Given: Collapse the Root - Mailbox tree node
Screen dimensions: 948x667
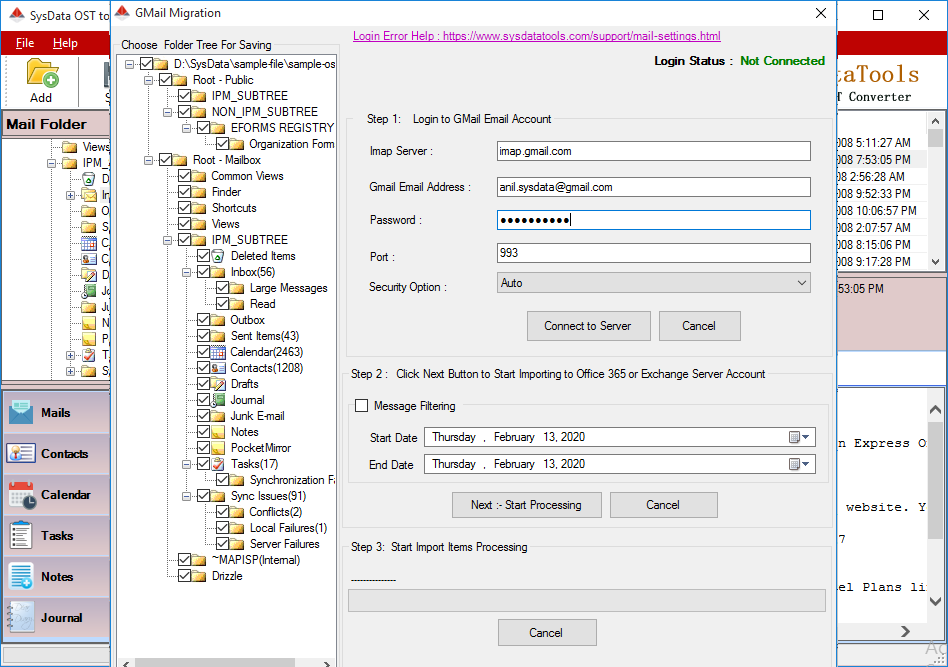Looking at the screenshot, I should click(x=149, y=160).
